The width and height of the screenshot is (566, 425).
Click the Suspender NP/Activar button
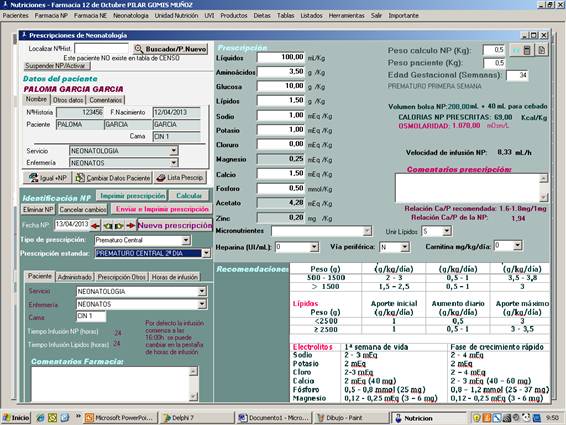57,66
